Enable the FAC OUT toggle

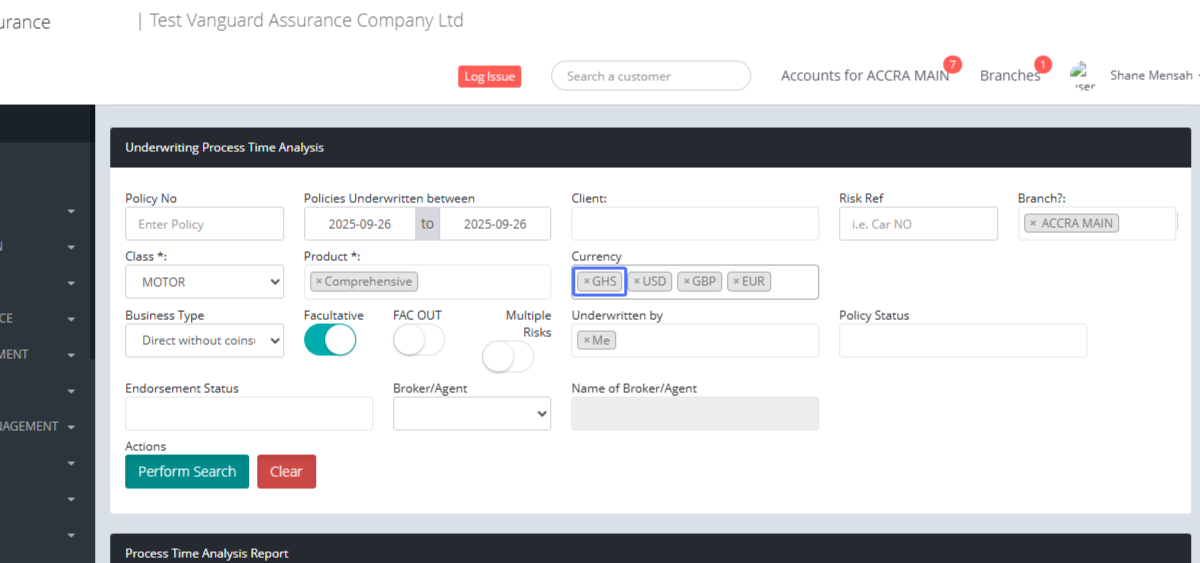(419, 340)
